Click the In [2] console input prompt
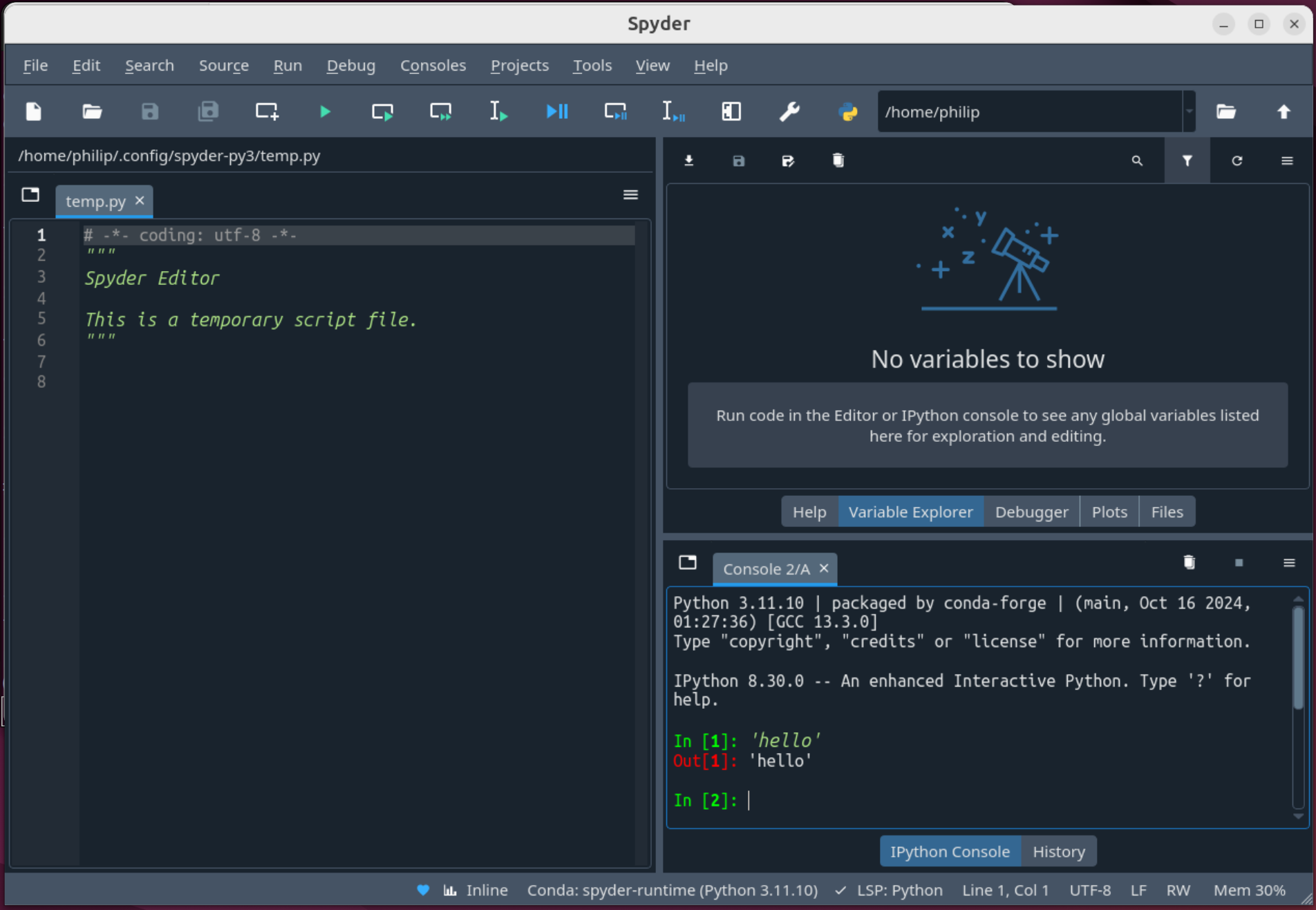Image resolution: width=1316 pixels, height=910 pixels. click(x=706, y=800)
